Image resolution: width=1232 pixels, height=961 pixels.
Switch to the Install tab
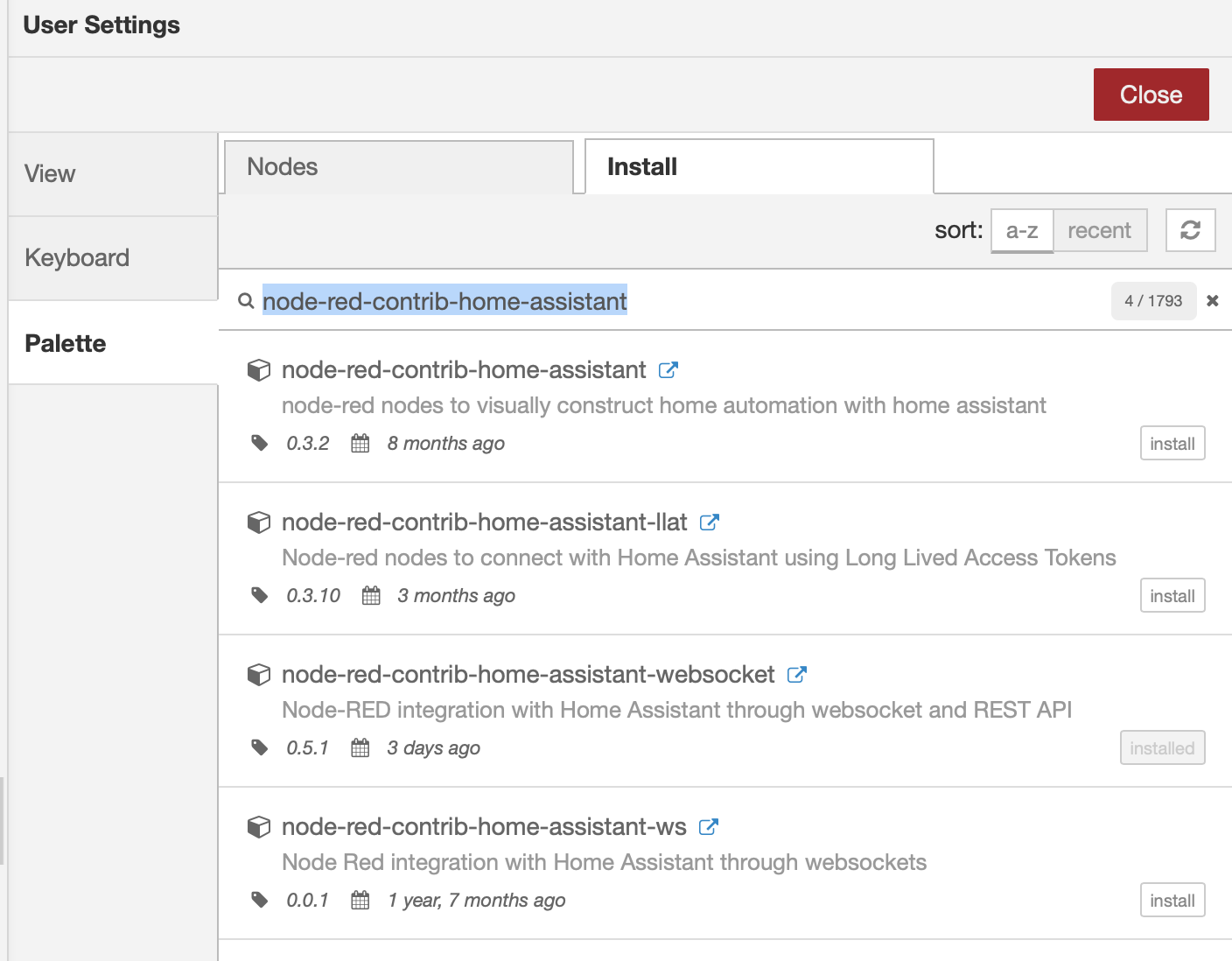pyautogui.click(x=759, y=166)
